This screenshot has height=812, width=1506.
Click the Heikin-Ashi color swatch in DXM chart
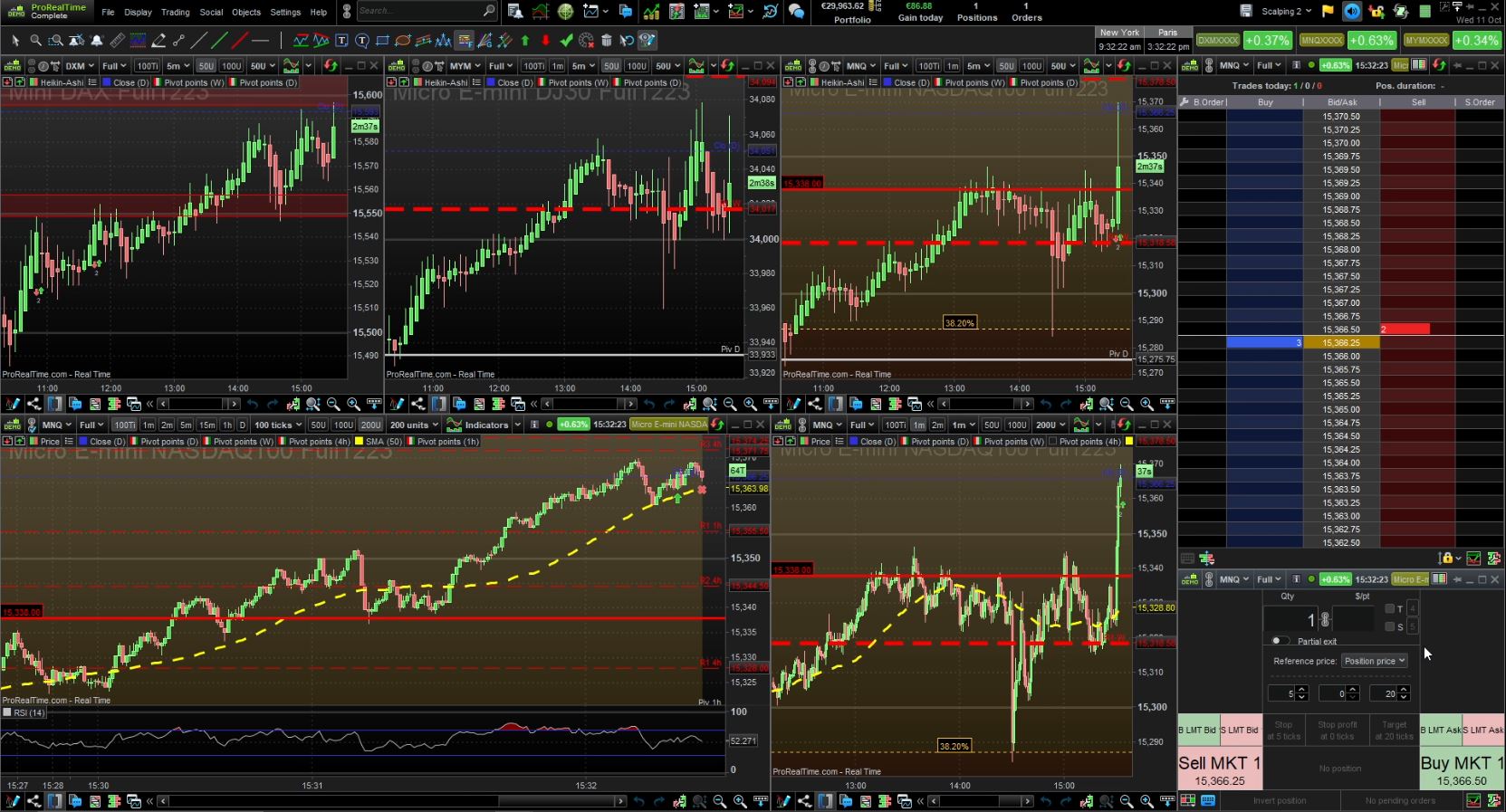tap(34, 82)
